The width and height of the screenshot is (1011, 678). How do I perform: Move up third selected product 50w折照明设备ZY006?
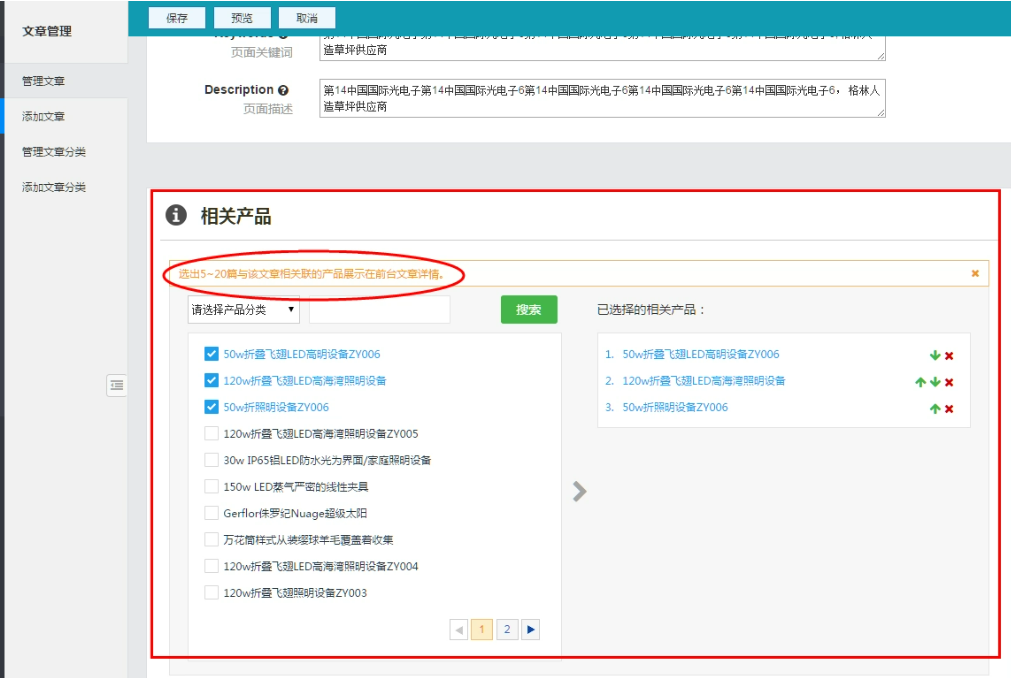tap(934, 408)
